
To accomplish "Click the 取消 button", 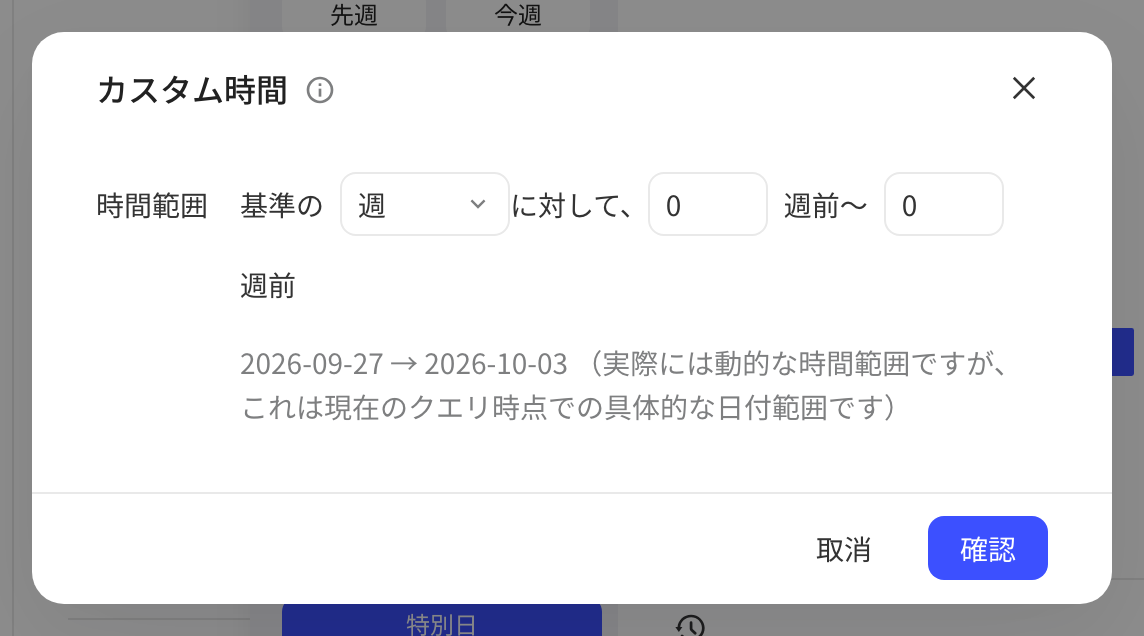I will [x=843, y=549].
